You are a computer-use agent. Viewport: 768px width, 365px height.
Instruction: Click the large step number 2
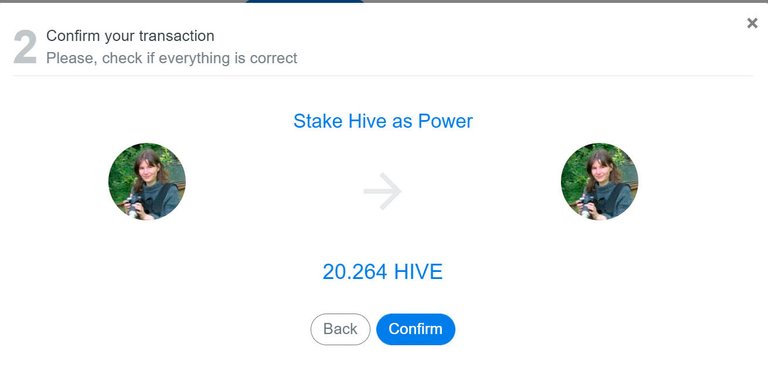25,47
